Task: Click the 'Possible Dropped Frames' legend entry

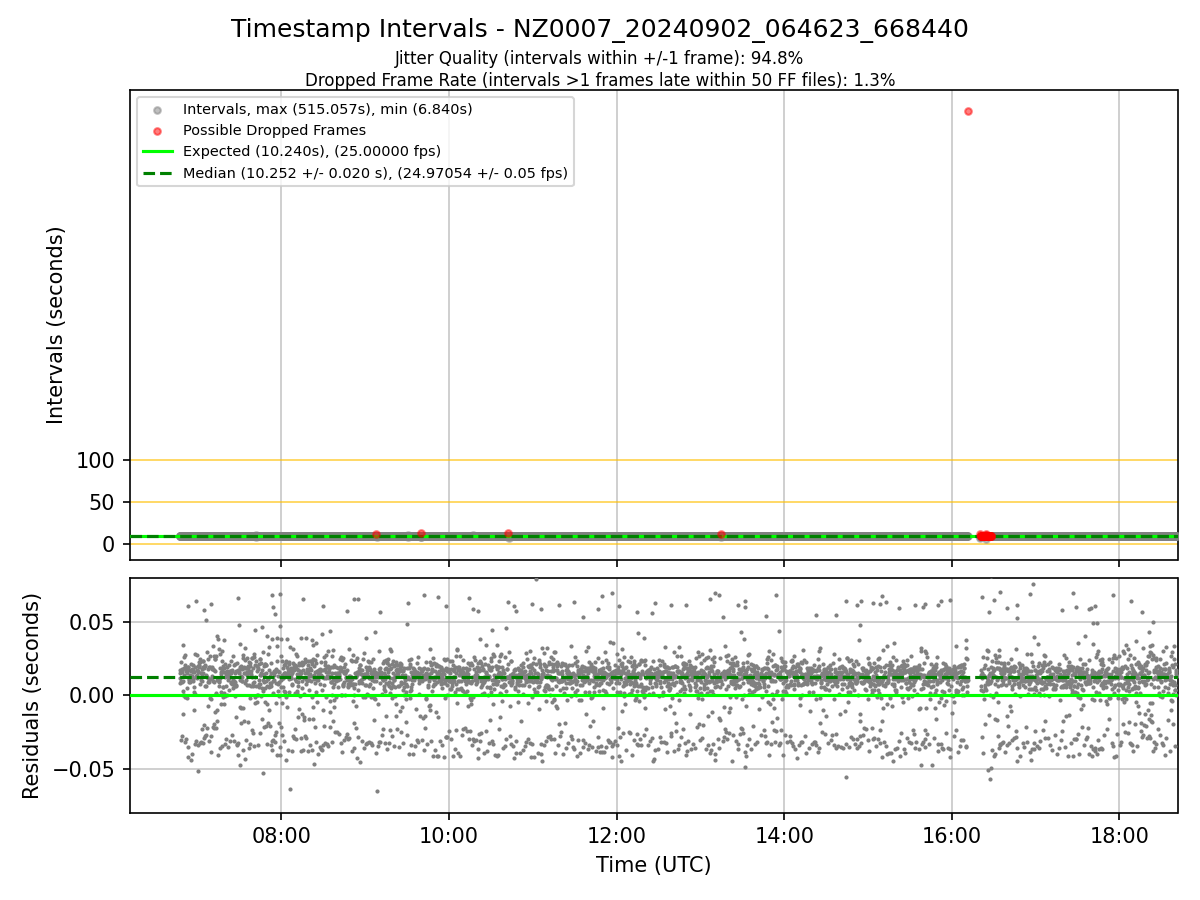Action: click(x=274, y=131)
